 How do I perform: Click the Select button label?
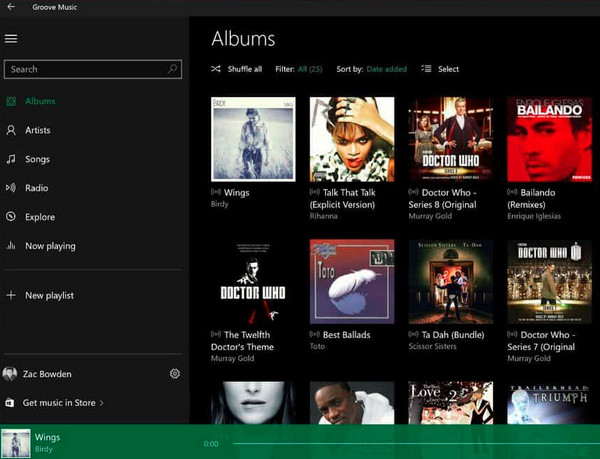pos(448,69)
